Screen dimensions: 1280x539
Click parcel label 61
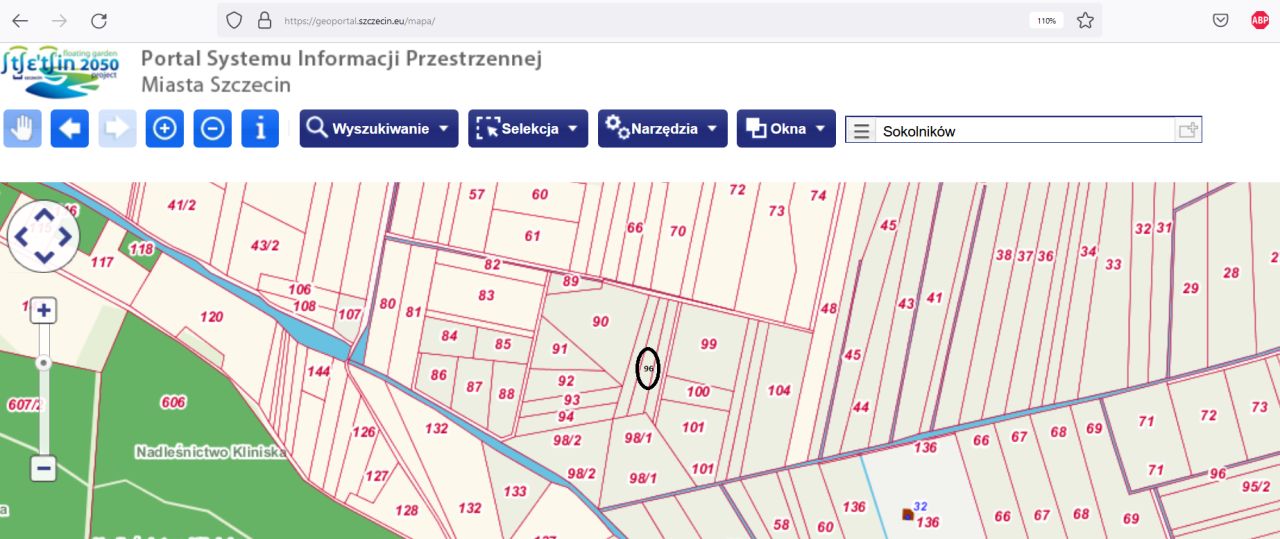532,236
